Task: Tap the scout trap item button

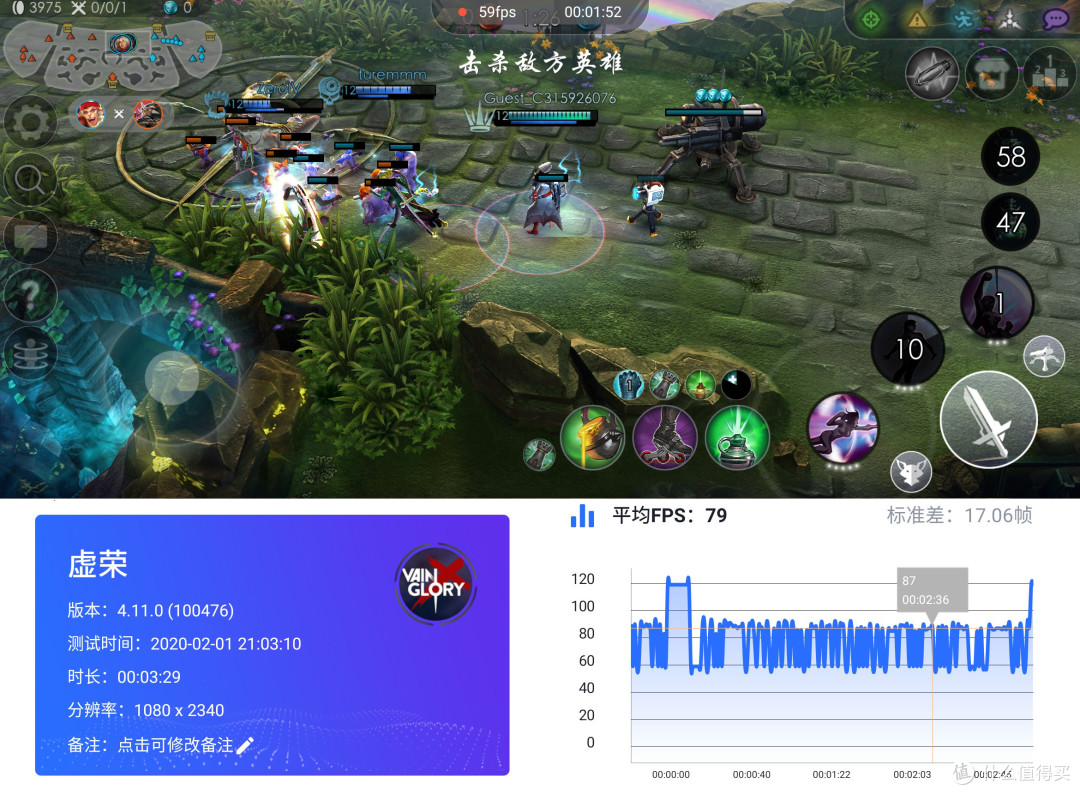Action: tap(932, 74)
